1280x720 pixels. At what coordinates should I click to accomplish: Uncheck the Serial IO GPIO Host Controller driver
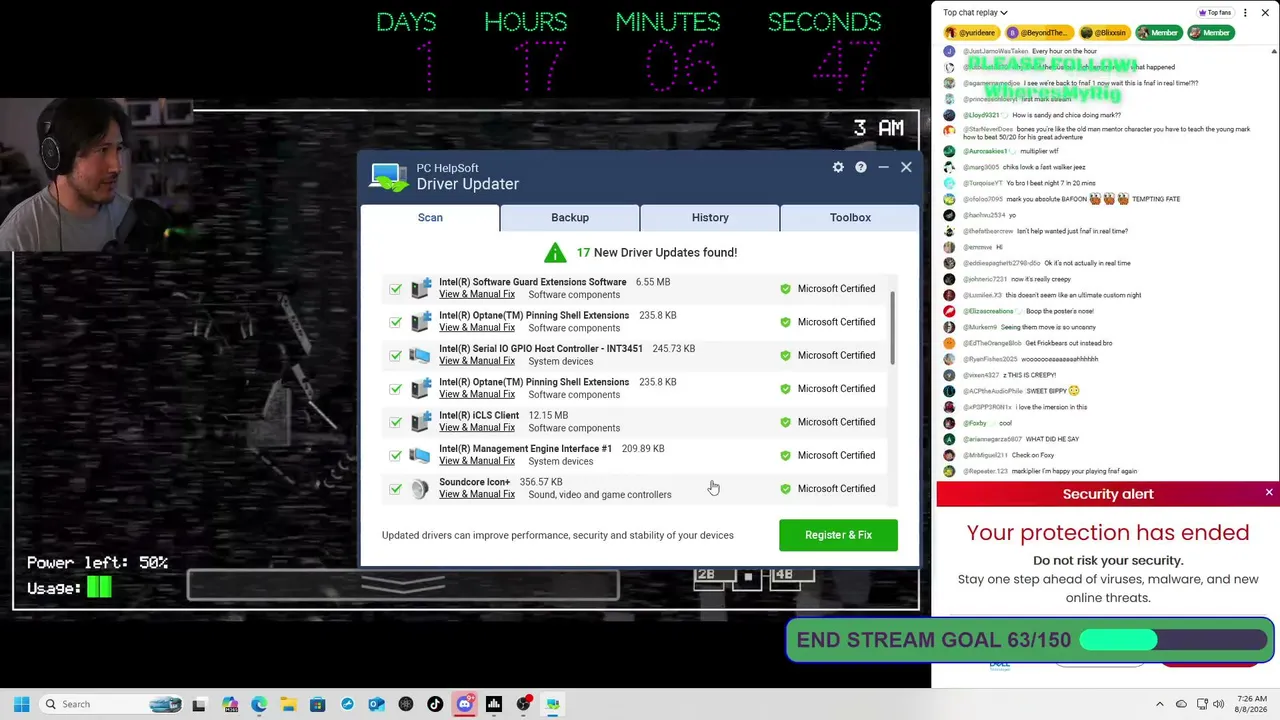(x=396, y=355)
